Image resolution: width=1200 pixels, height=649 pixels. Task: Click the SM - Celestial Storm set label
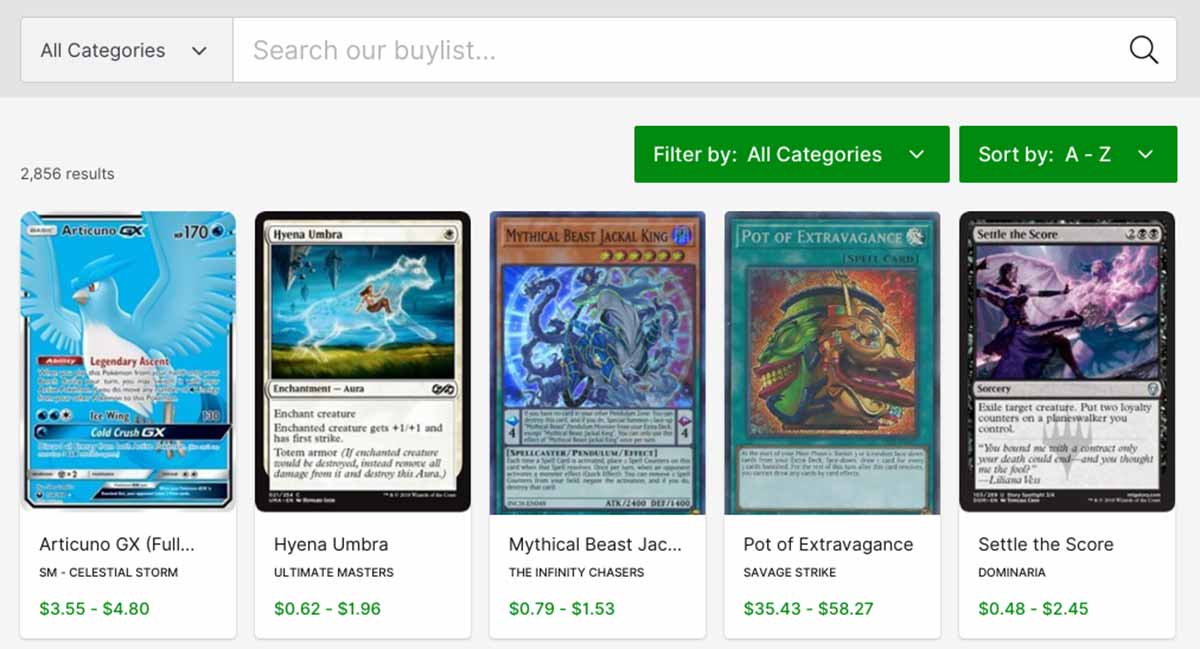pyautogui.click(x=109, y=573)
